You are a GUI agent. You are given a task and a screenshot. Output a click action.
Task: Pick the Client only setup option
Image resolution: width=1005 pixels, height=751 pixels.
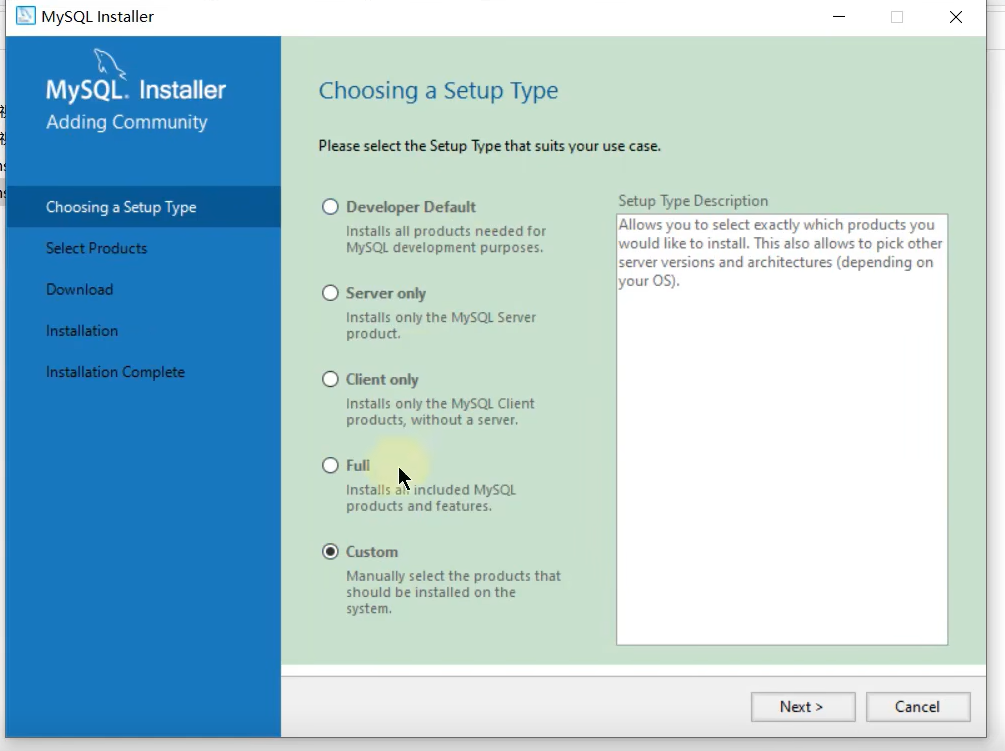[330, 379]
